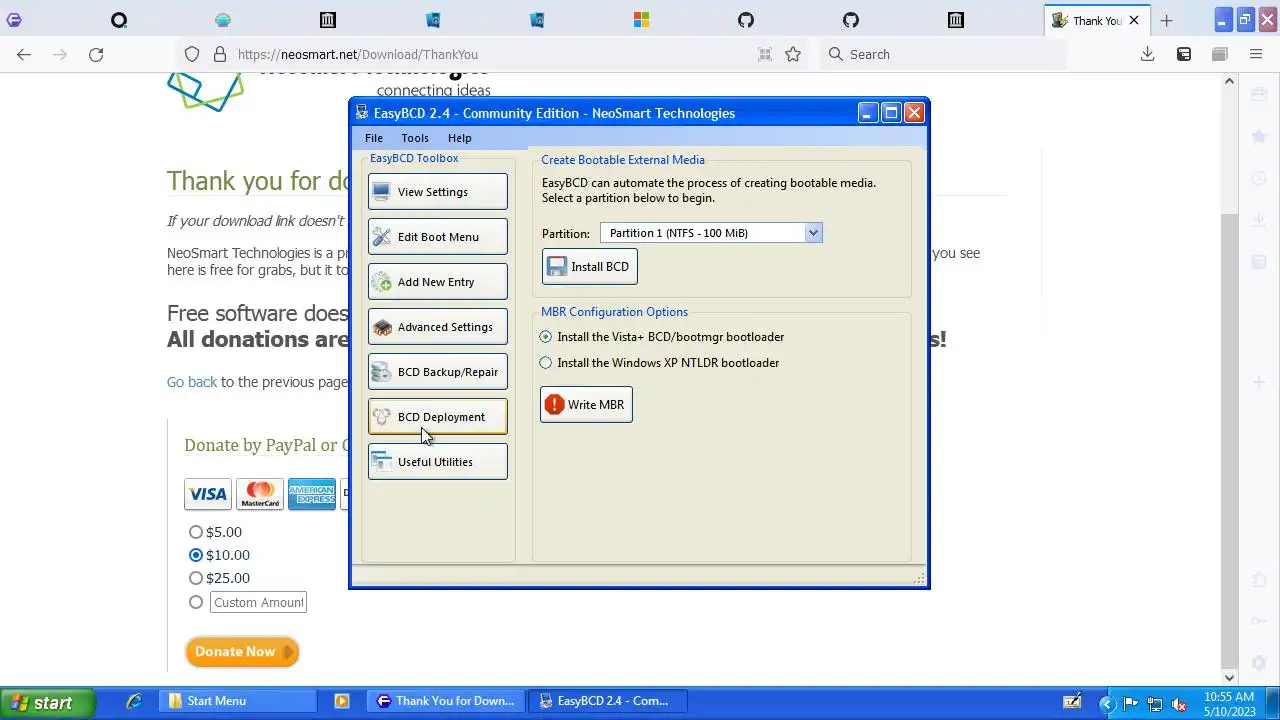Screen dimensions: 1280x720
Task: Click the media player taskbar icon
Action: tap(342, 702)
